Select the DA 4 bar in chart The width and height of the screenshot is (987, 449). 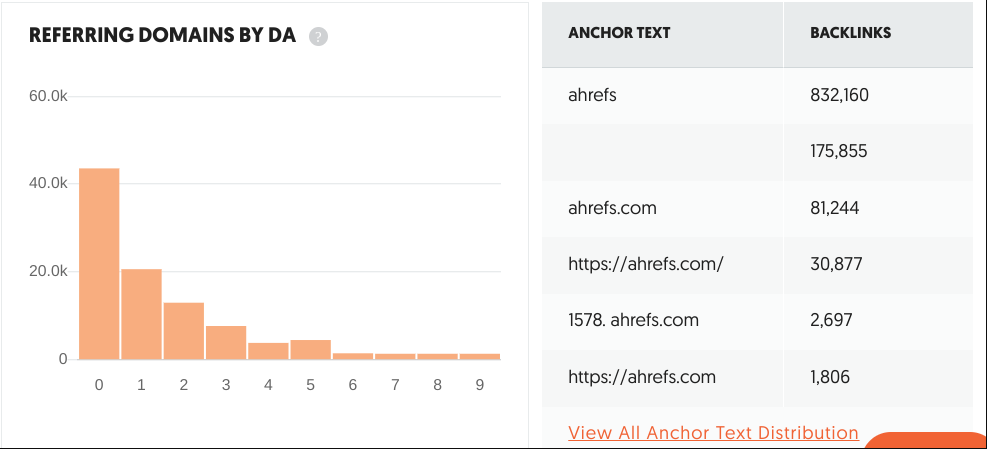[x=268, y=351]
